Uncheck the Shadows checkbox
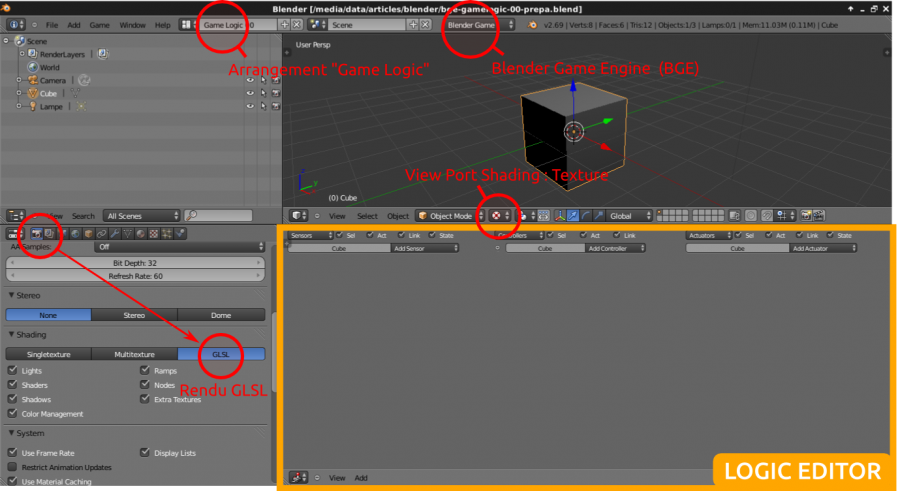 [13, 399]
